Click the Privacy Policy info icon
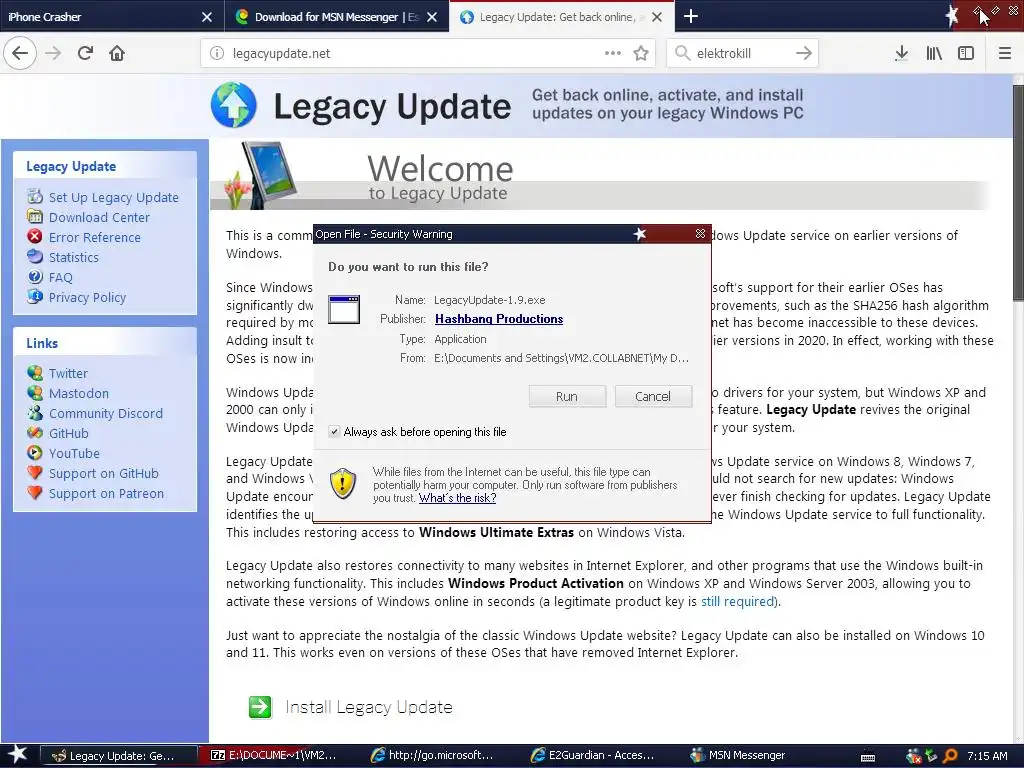 tap(35, 296)
